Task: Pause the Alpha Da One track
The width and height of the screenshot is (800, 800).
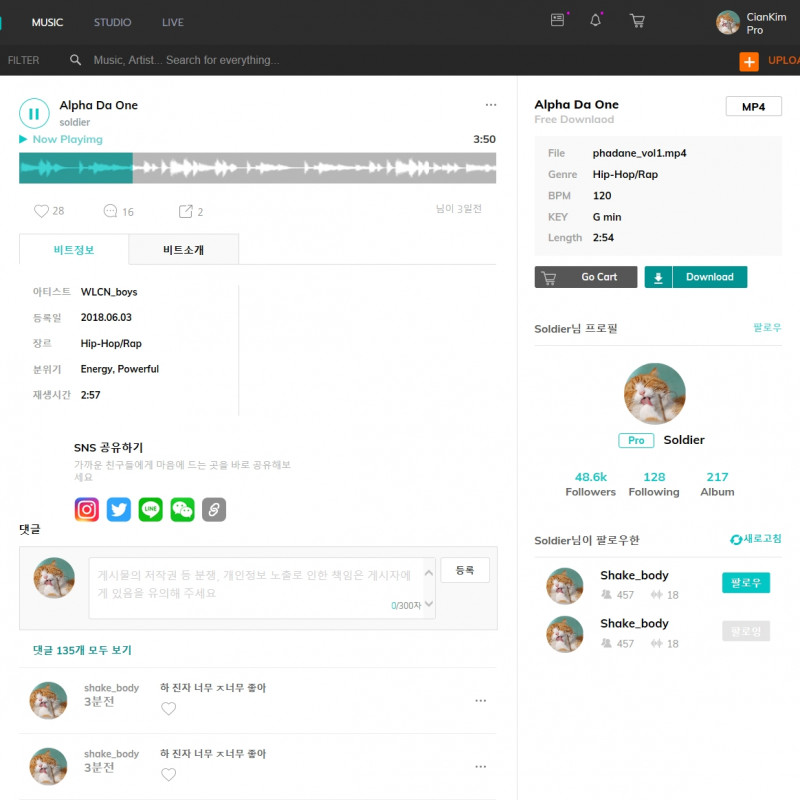Action: click(x=34, y=113)
